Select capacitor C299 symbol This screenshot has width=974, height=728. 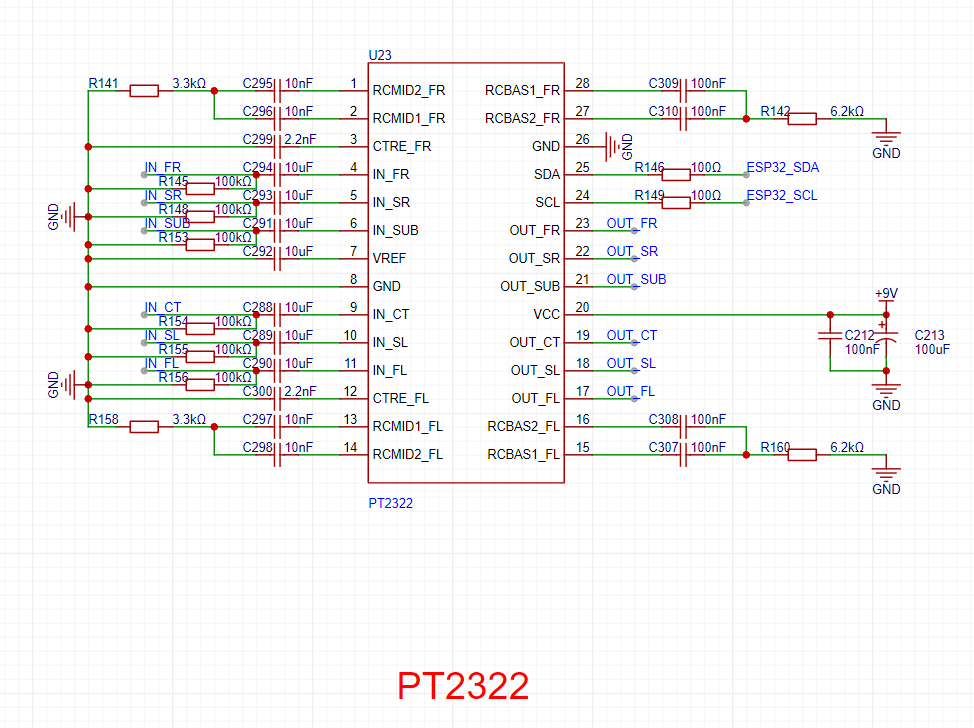click(277, 147)
